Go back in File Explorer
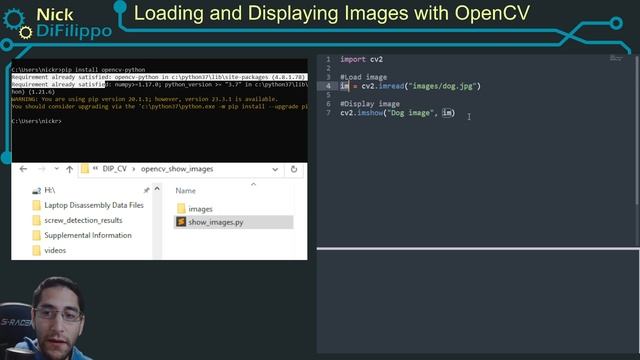The width and height of the screenshot is (640, 360). tap(23, 169)
